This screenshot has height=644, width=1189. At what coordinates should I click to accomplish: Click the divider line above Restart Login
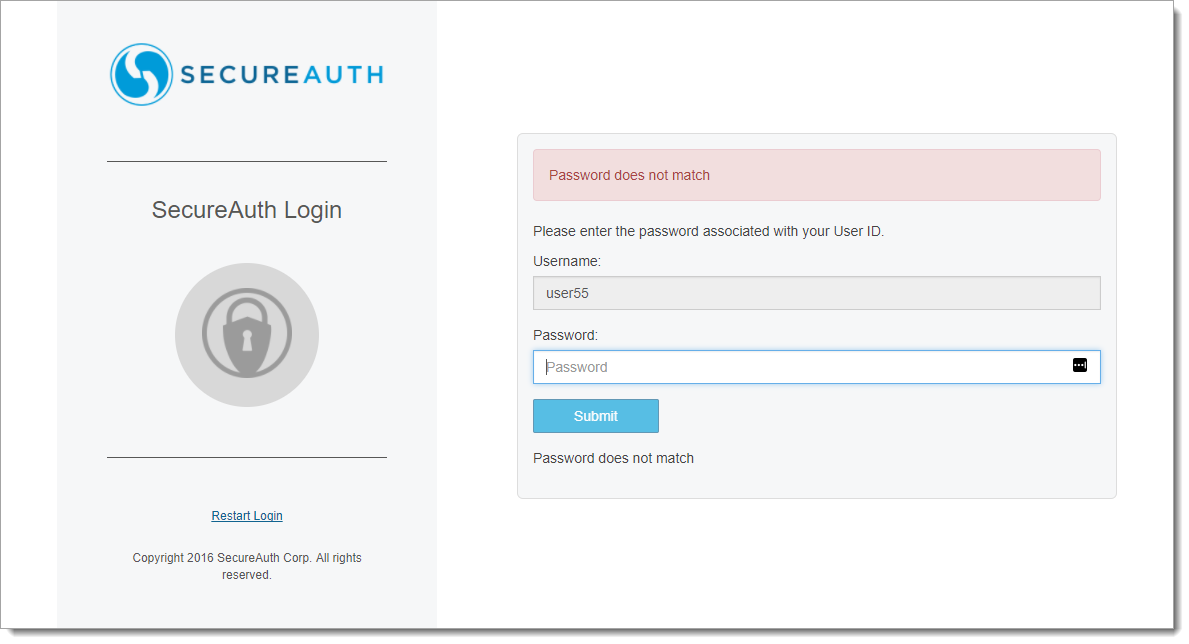[x=247, y=458]
